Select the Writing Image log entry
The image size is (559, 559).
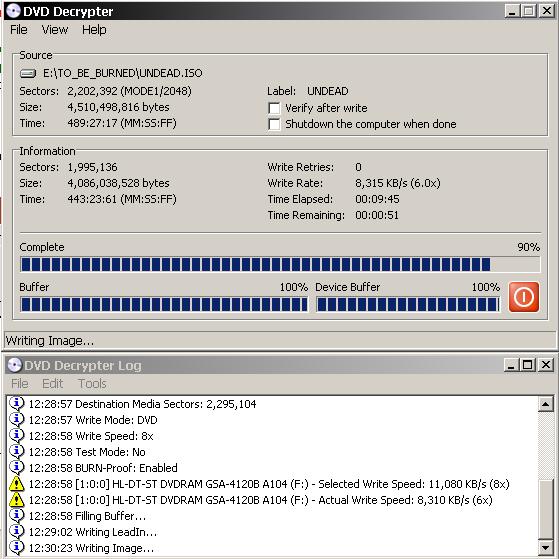tap(91, 548)
